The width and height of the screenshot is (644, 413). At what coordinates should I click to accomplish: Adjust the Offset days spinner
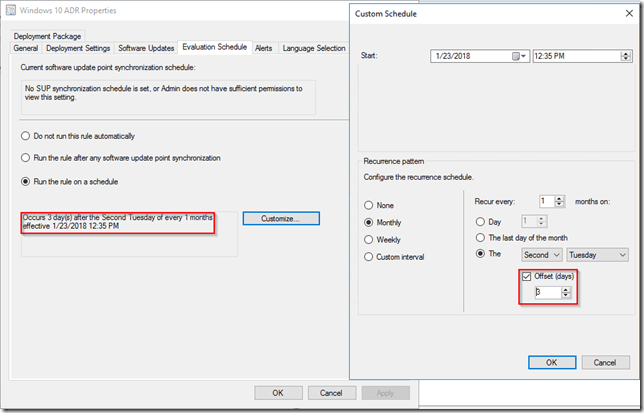566,292
